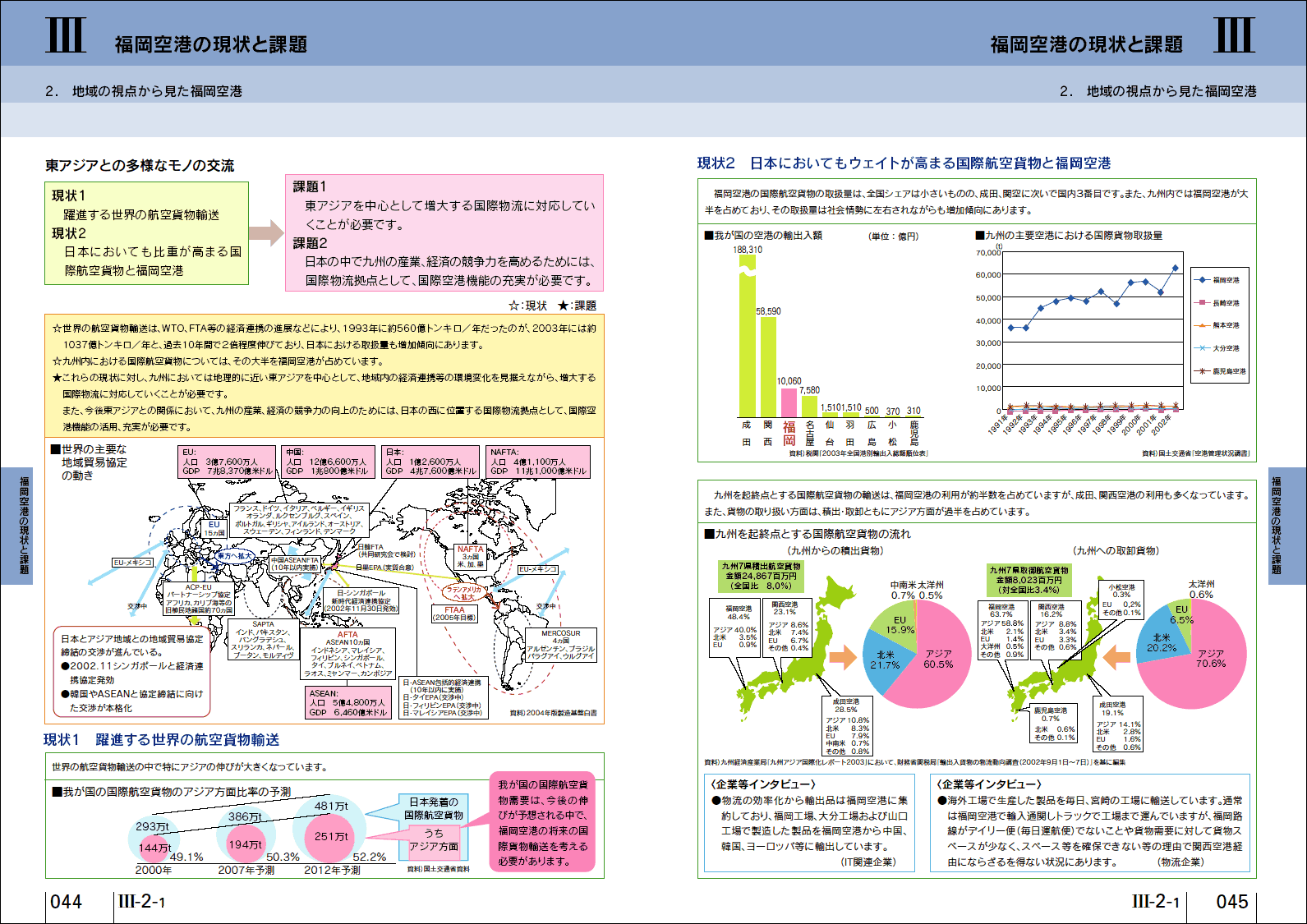Viewport: 1307px width, 924px height.
Task: Click the MERCOSUR 4カ国 box
Action: [x=561, y=646]
